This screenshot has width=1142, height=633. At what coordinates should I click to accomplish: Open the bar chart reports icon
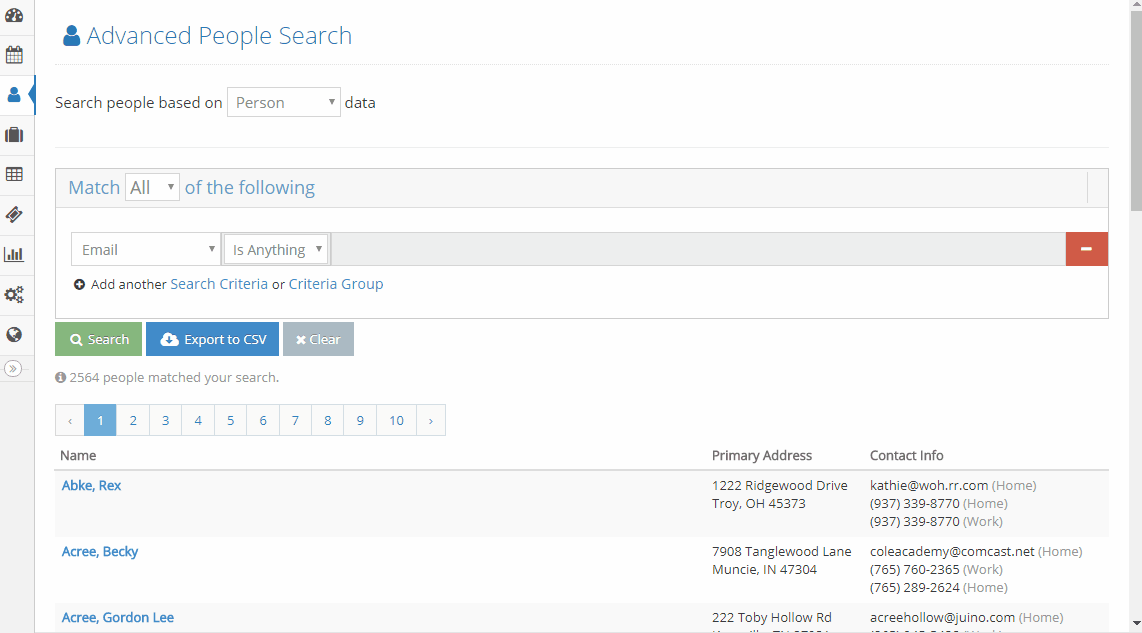(14, 254)
